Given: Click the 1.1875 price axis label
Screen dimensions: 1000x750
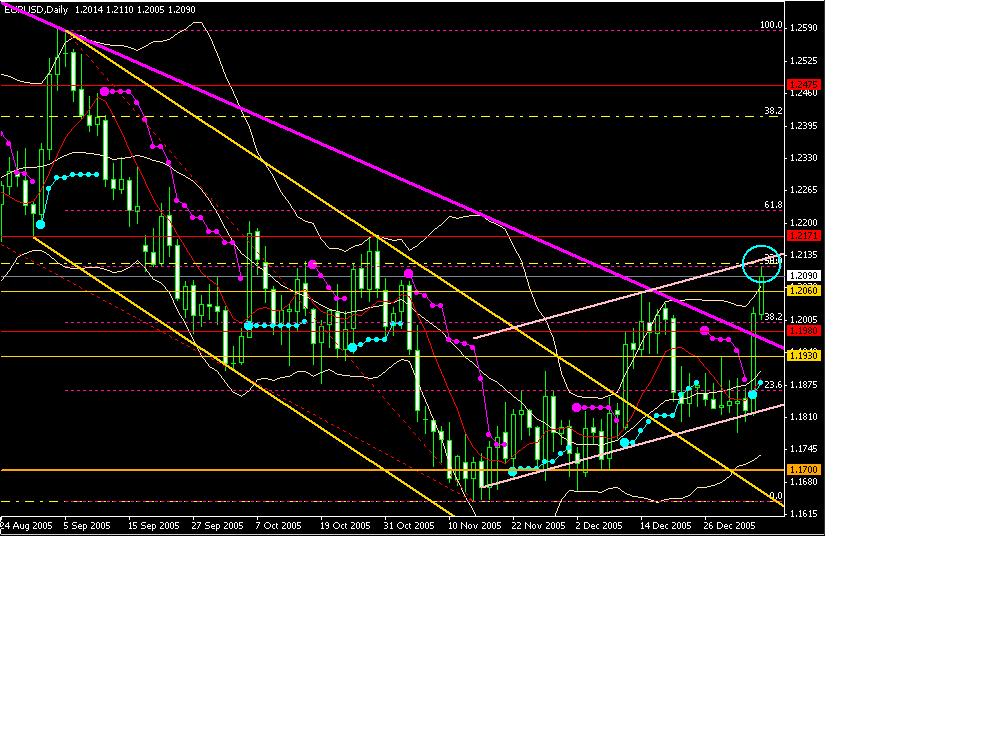Looking at the screenshot, I should point(804,385).
